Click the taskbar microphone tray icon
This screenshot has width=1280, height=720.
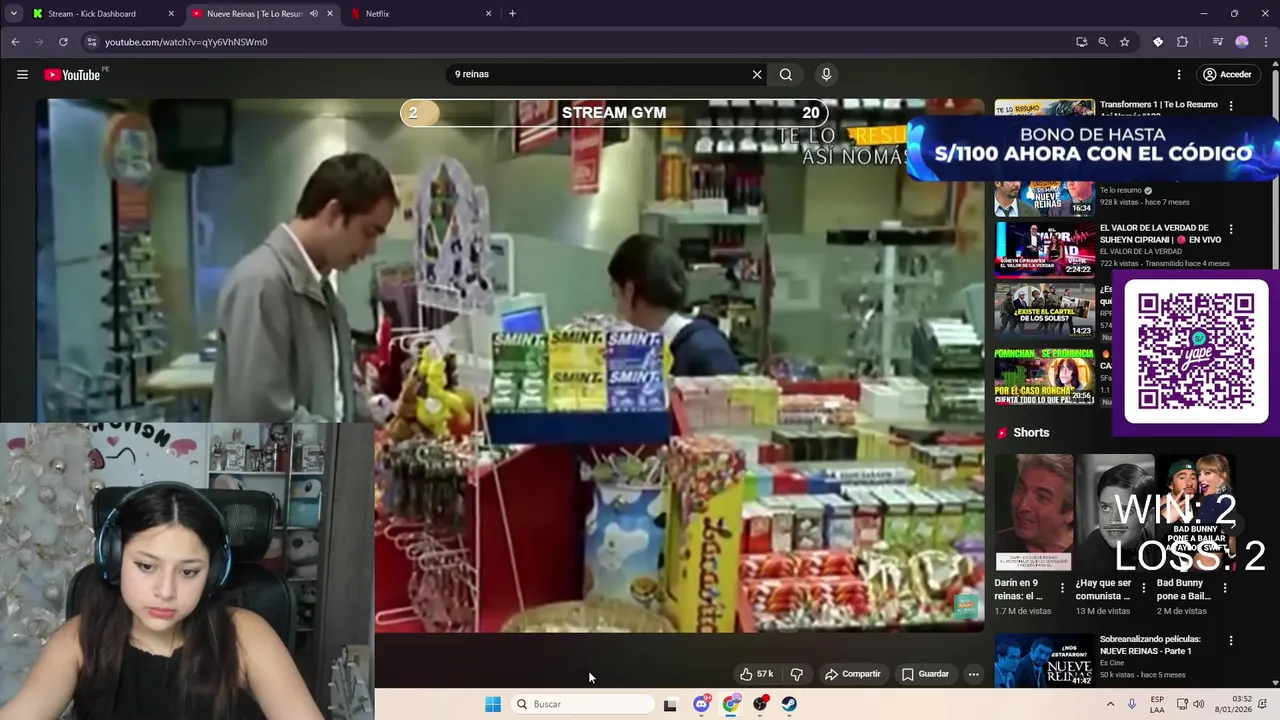[x=1132, y=704]
